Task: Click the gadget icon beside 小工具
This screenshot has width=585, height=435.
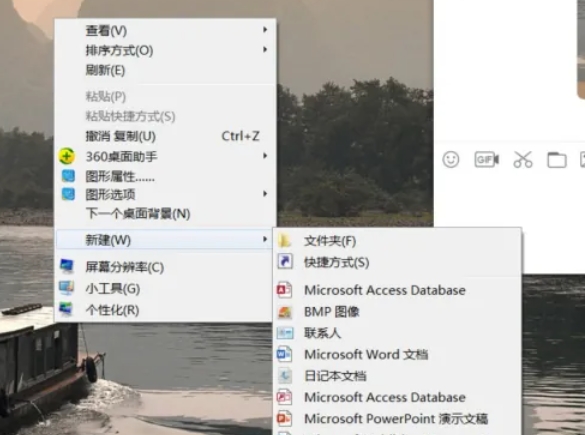Action: [66, 288]
